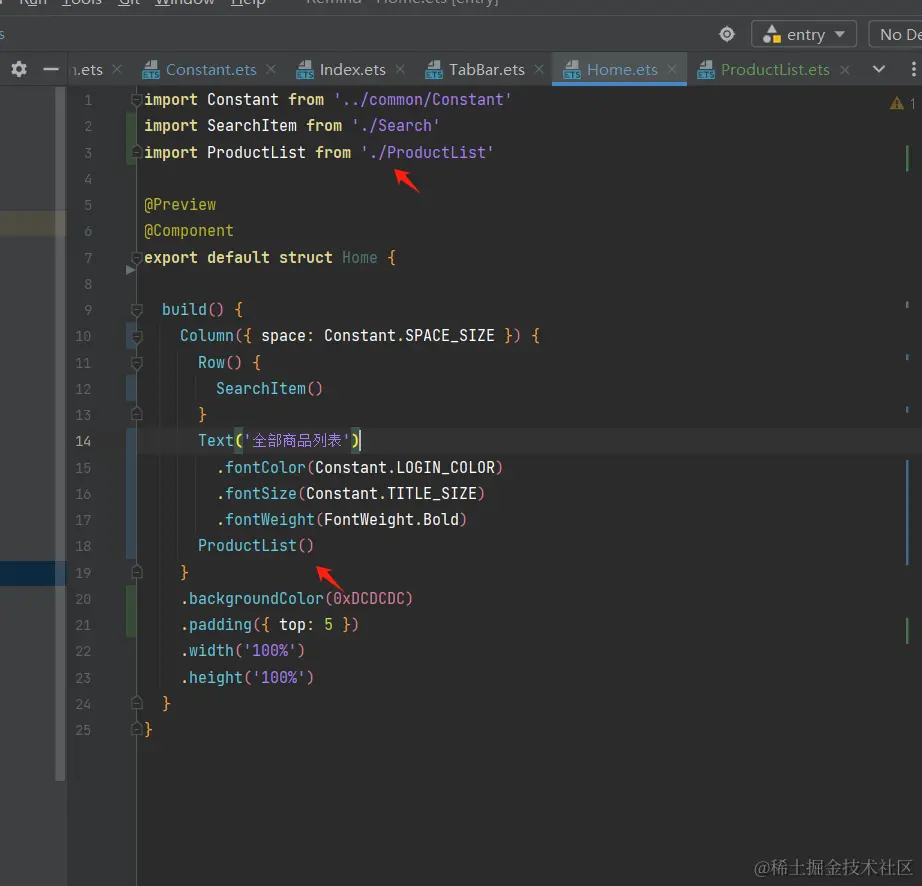Viewport: 922px width, 886px height.
Task: Click the ETS file icon on Index.ets tab
Action: click(305, 69)
